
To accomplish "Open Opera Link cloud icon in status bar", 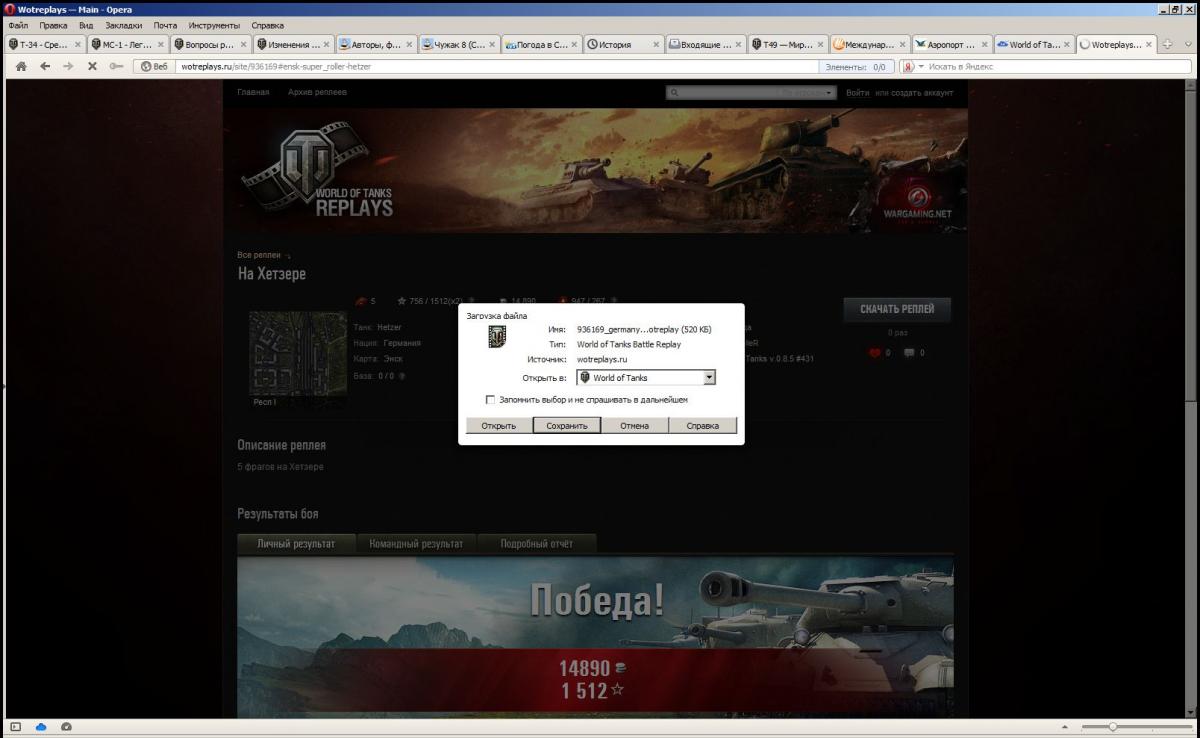I will click(41, 727).
